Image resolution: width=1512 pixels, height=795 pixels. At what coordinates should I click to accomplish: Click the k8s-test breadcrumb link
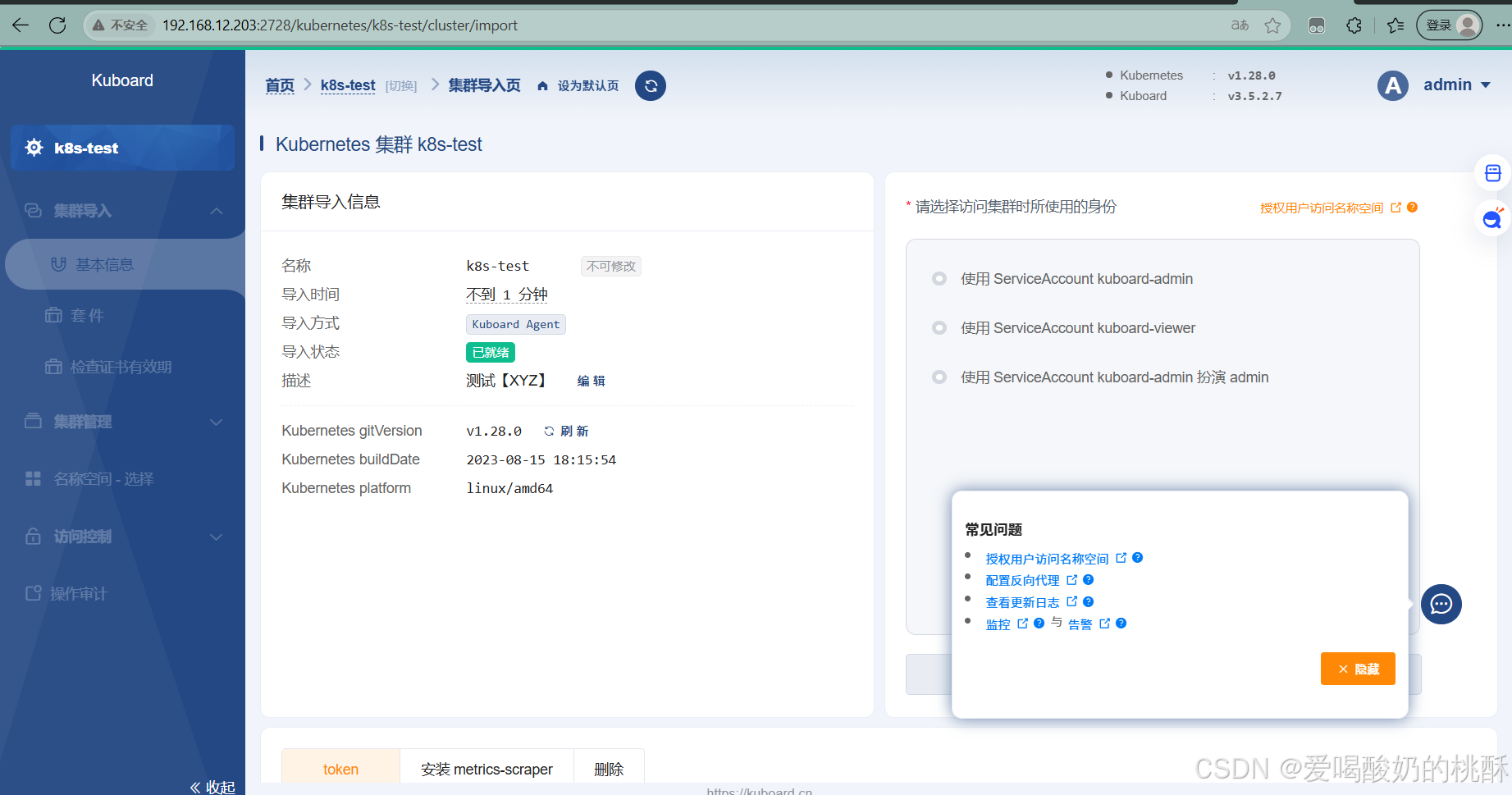click(x=348, y=85)
